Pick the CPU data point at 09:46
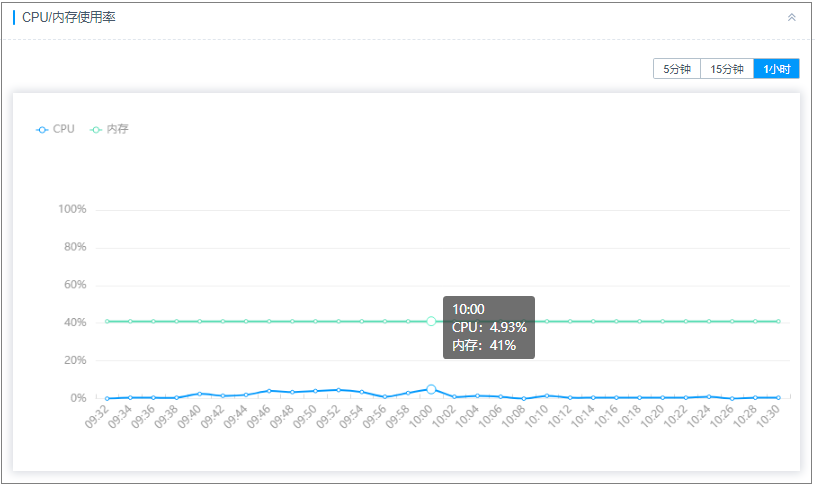This screenshot has height=487, width=815. (x=269, y=391)
